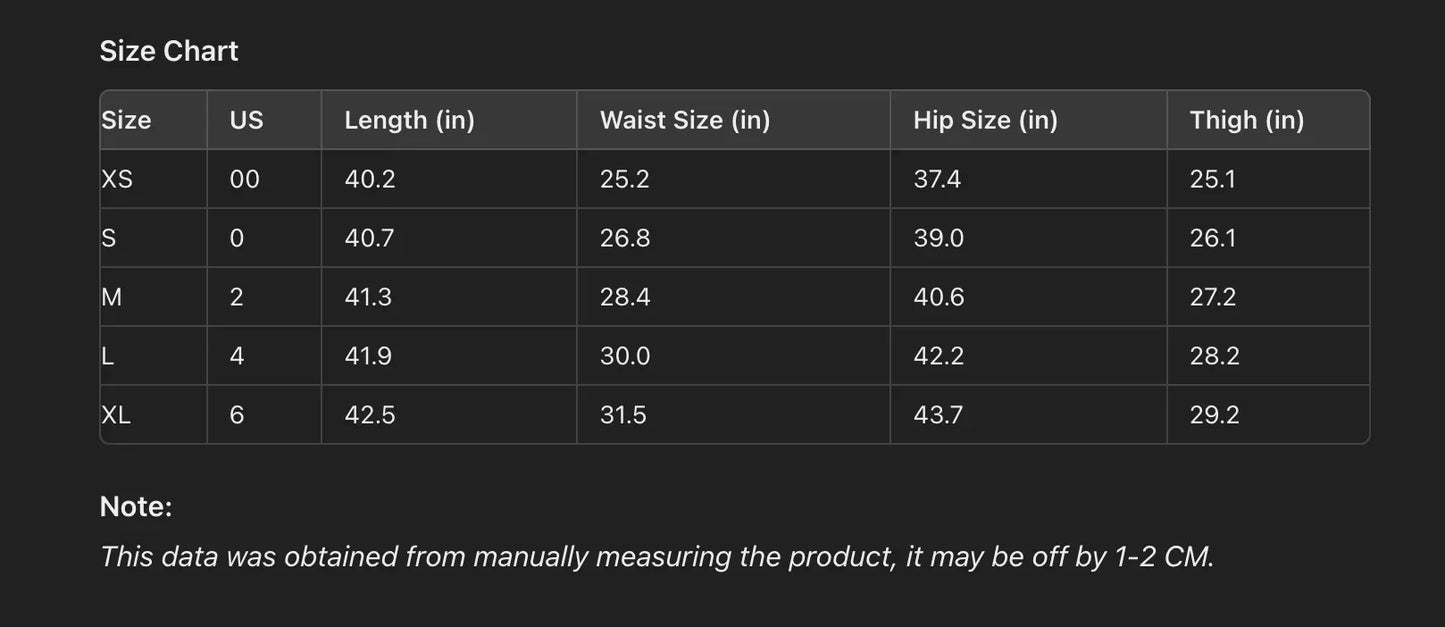Click the XL size row label
The width and height of the screenshot is (1445, 627).
pos(116,415)
